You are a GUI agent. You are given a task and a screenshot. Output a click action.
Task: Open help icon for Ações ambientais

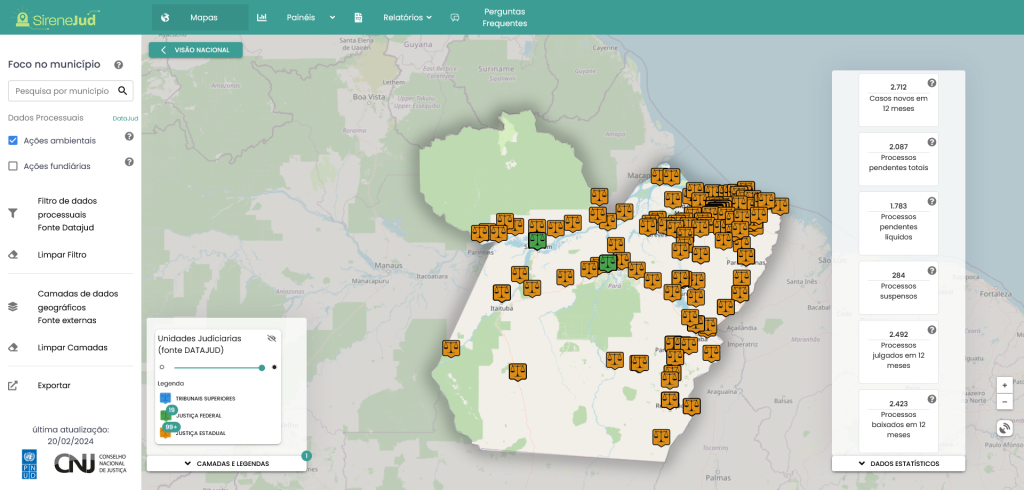129,136
